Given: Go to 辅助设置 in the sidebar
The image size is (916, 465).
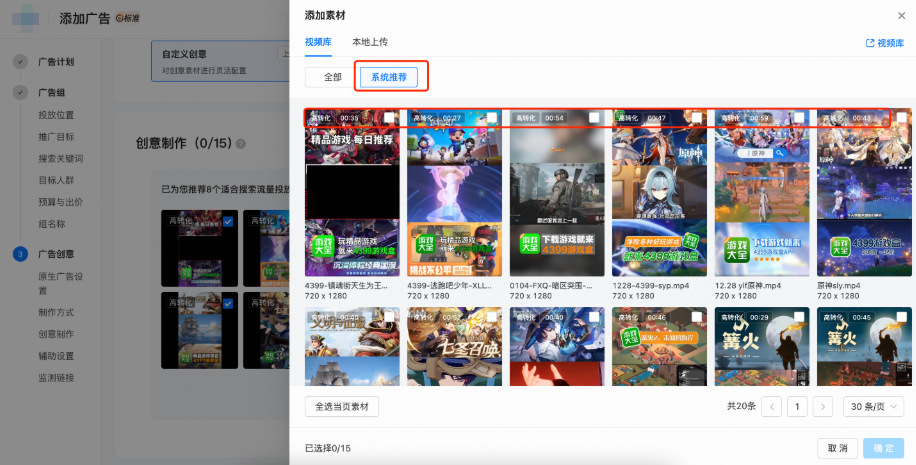Looking at the screenshot, I should pyautogui.click(x=56, y=356).
